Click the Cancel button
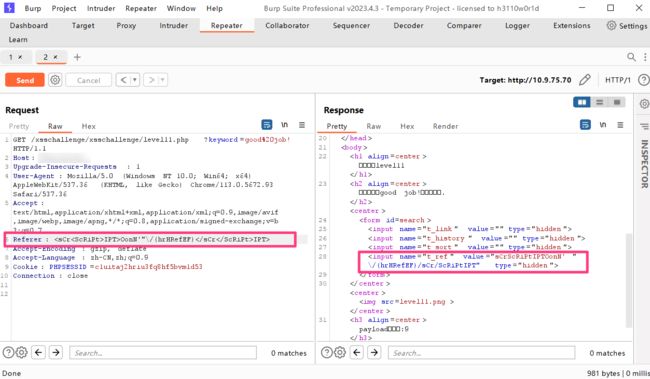The image size is (650, 379). pos(89,80)
